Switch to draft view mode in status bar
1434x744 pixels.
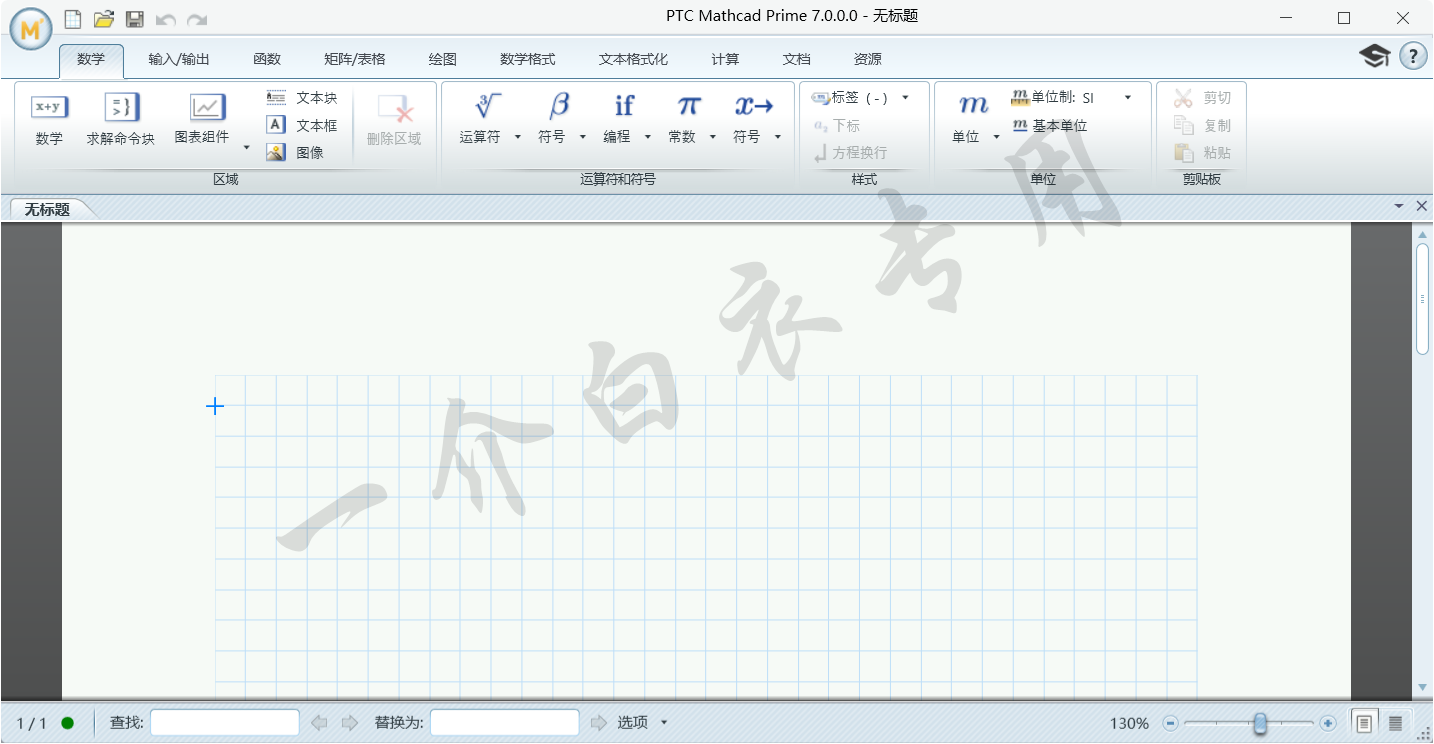[x=1396, y=723]
